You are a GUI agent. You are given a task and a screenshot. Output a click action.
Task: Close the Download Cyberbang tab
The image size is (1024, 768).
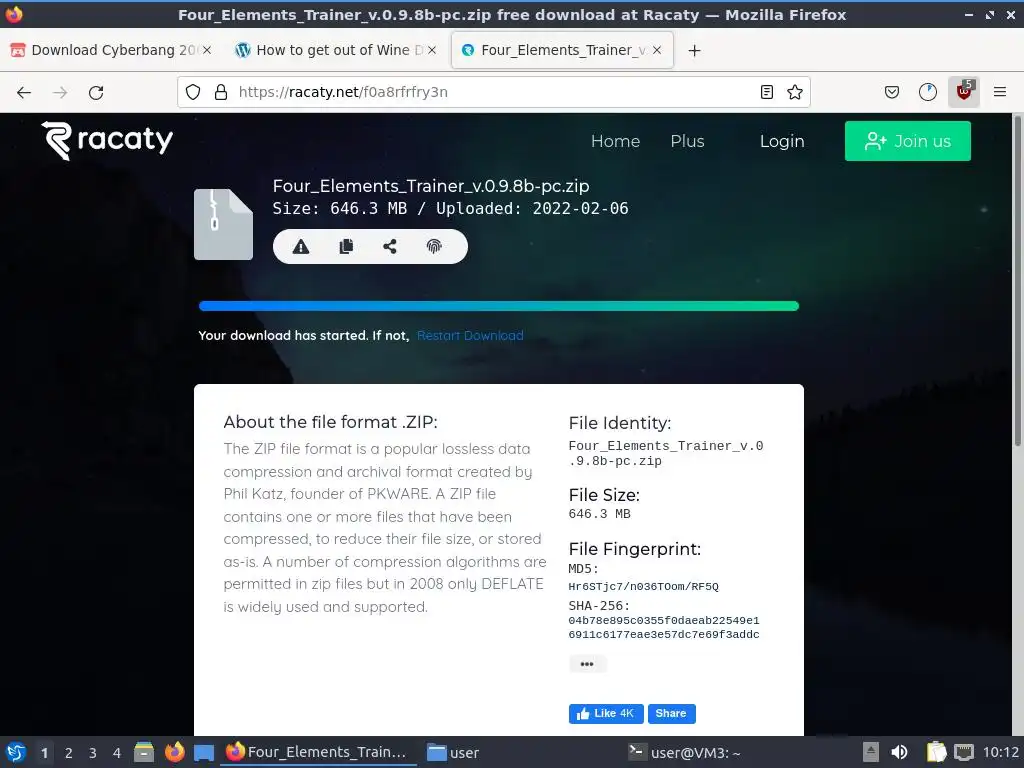(206, 50)
